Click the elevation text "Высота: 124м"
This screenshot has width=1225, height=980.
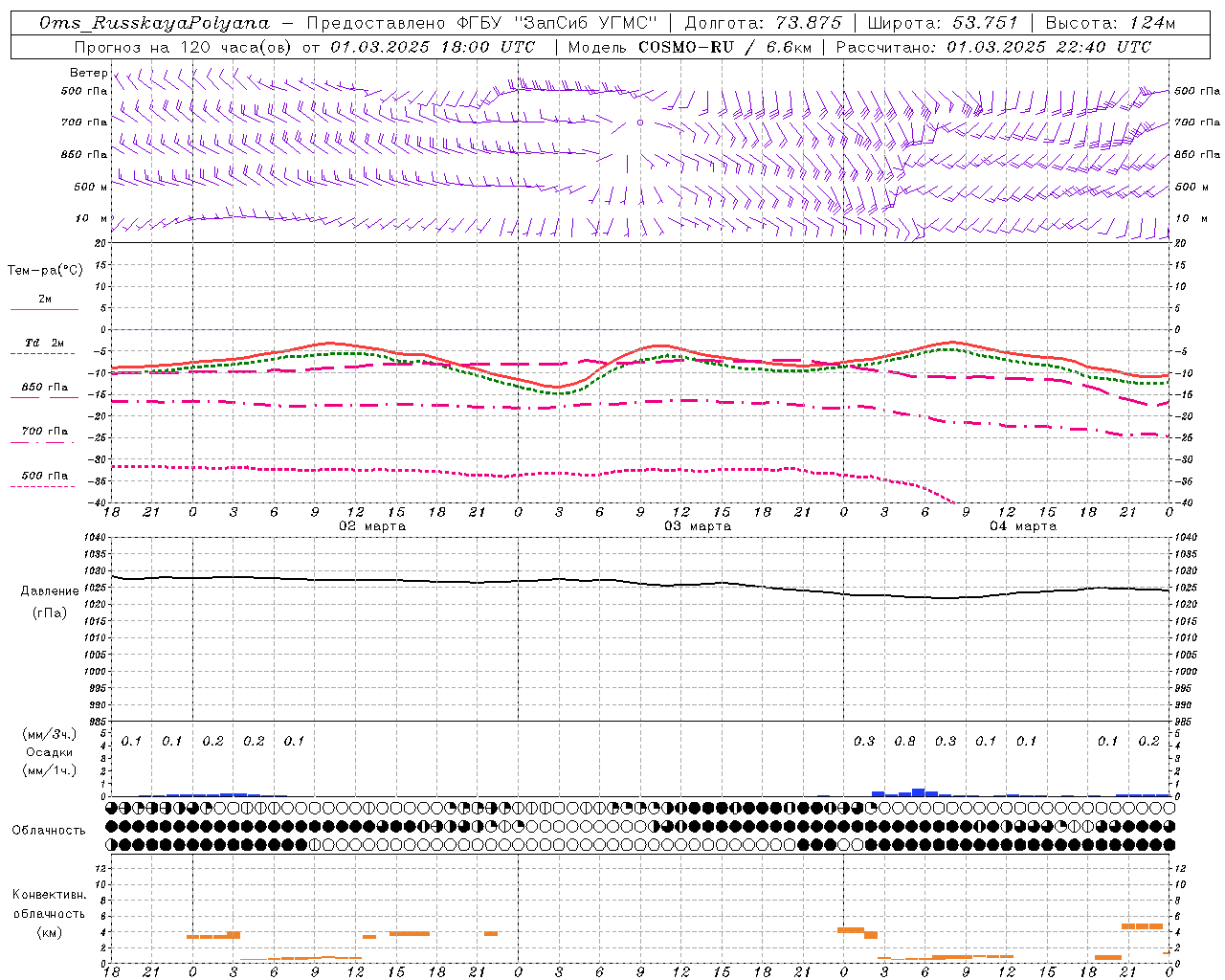point(1110,23)
